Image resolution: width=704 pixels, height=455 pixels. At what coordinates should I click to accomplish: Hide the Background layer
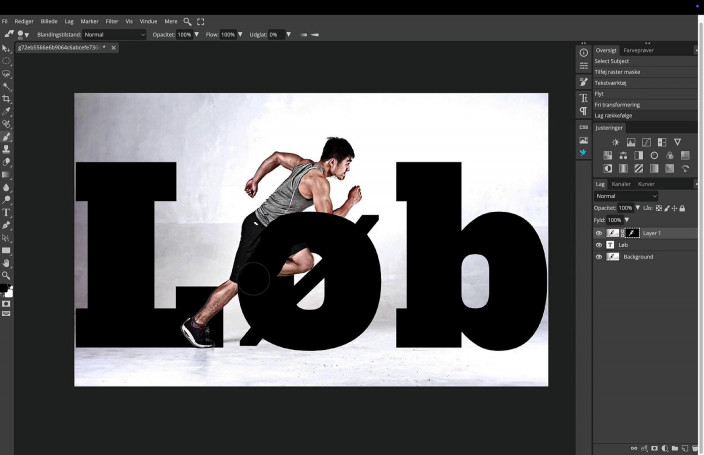click(x=599, y=257)
